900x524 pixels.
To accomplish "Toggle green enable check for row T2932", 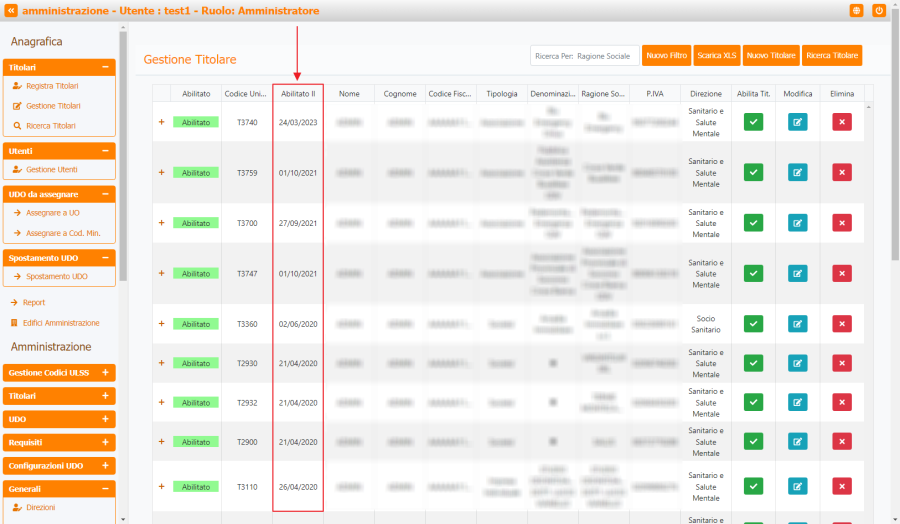I will 753,403.
